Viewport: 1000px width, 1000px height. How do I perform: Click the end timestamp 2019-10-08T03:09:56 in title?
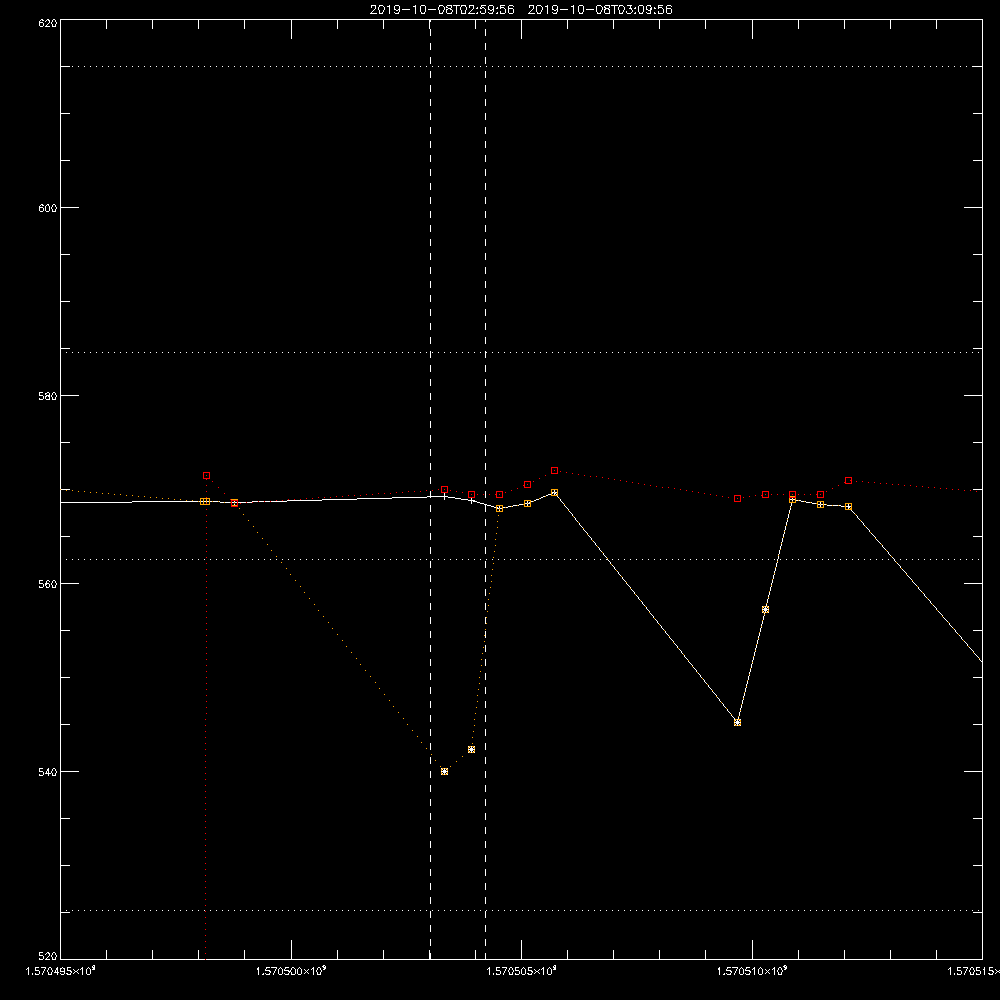pos(600,10)
